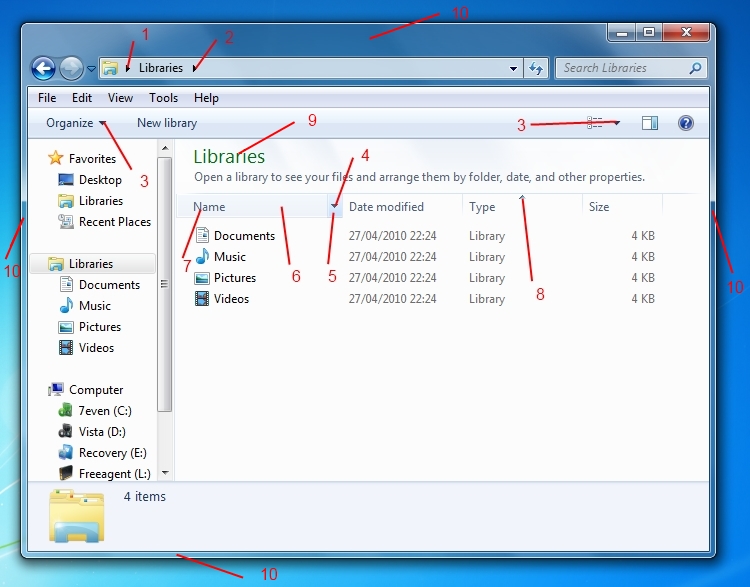This screenshot has width=750, height=587.
Task: Open the Edit menu
Action: (82, 98)
